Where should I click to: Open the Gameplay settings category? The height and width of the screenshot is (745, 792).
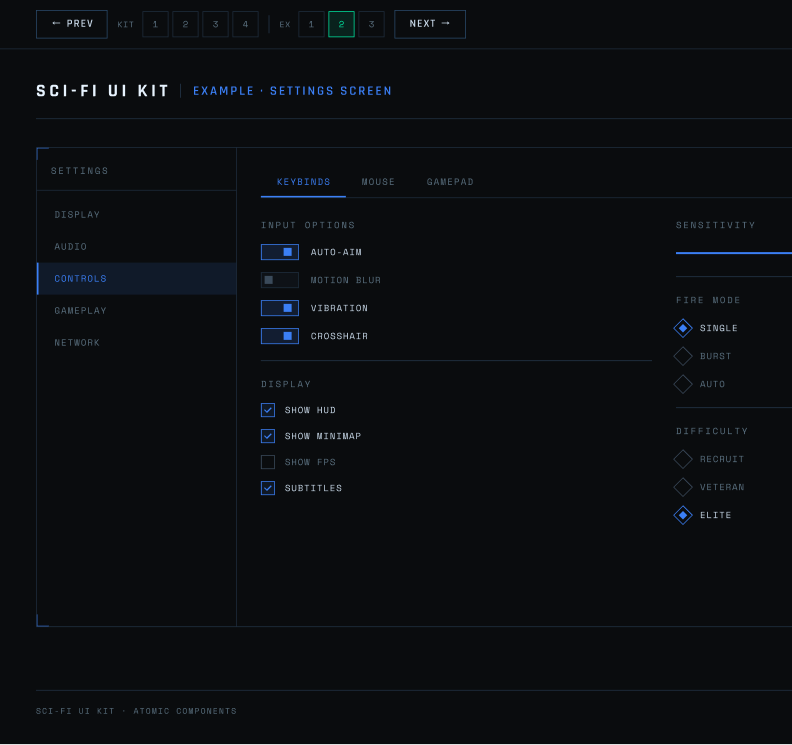[x=137, y=311]
